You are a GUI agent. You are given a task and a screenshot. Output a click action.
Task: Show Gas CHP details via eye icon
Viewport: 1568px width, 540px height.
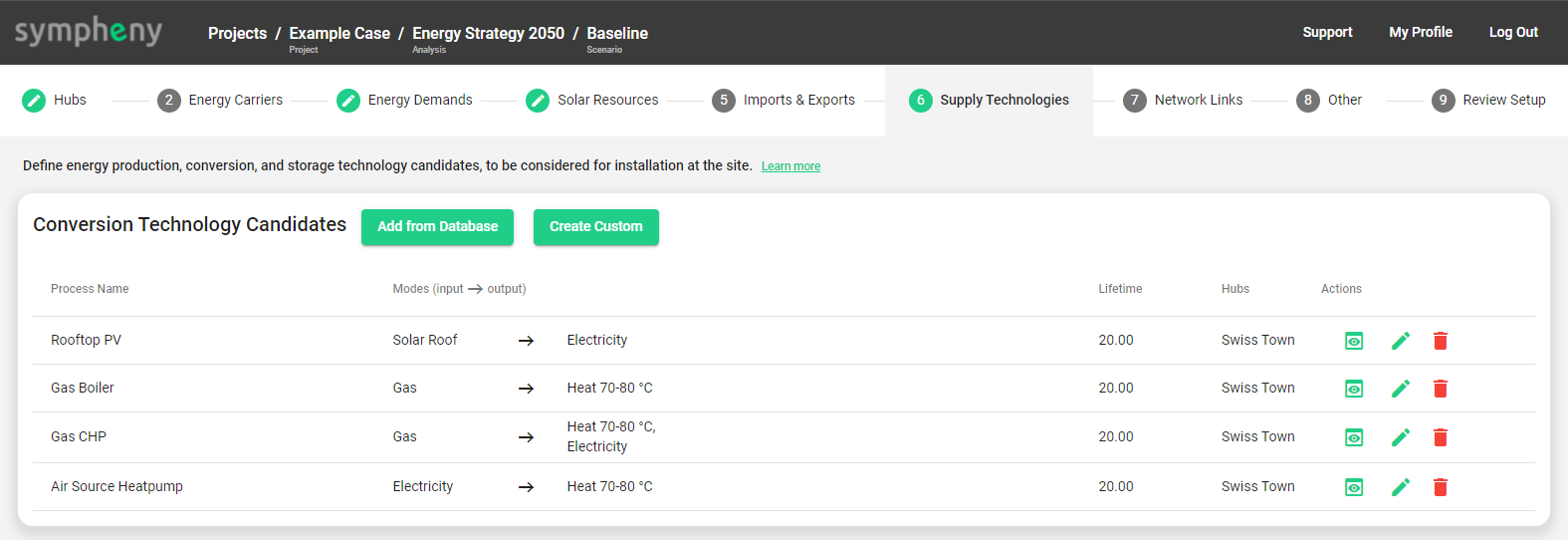coord(1354,437)
